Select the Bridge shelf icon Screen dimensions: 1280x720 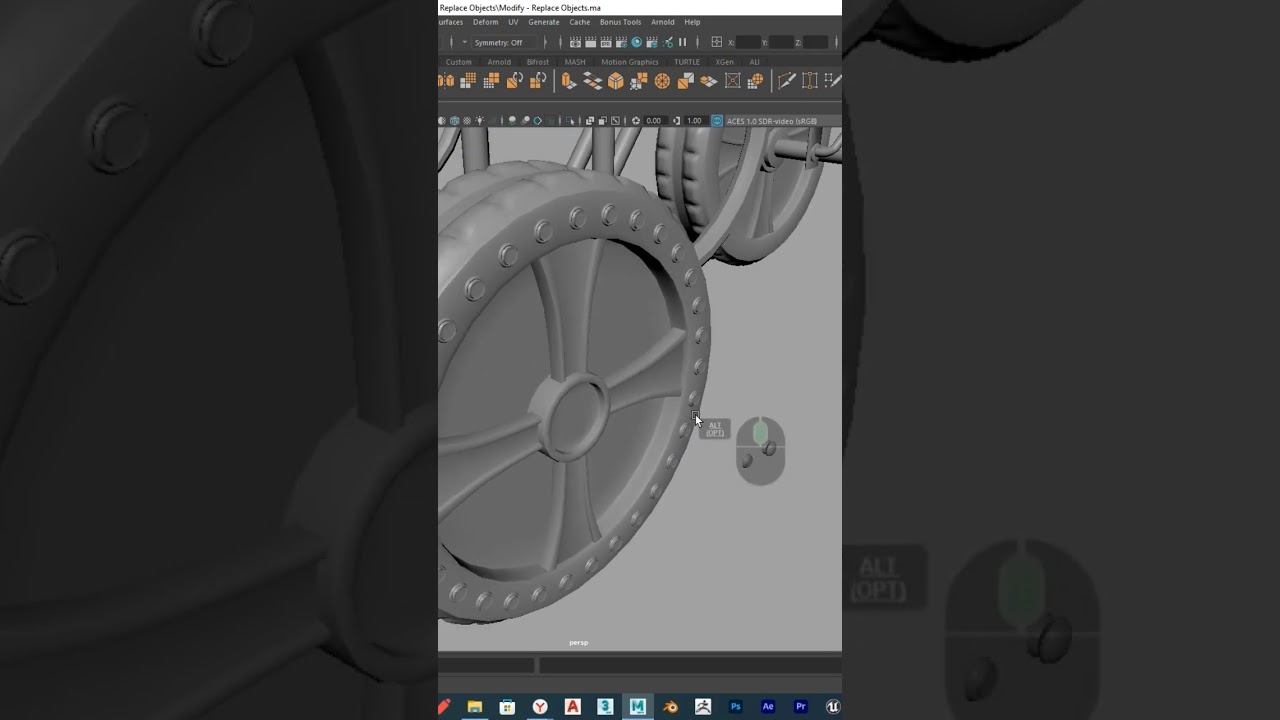(593, 80)
